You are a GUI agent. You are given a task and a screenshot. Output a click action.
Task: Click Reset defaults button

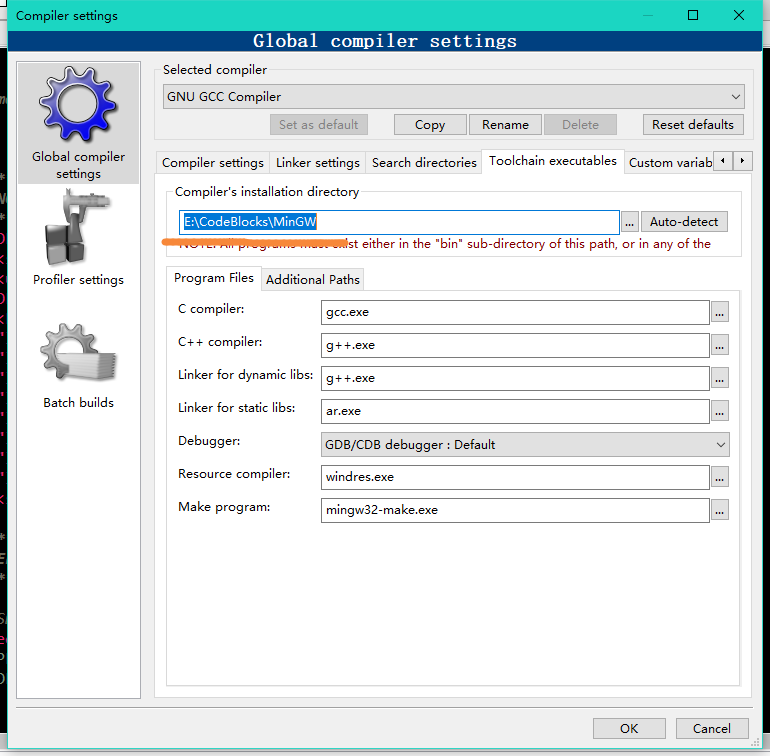(693, 125)
